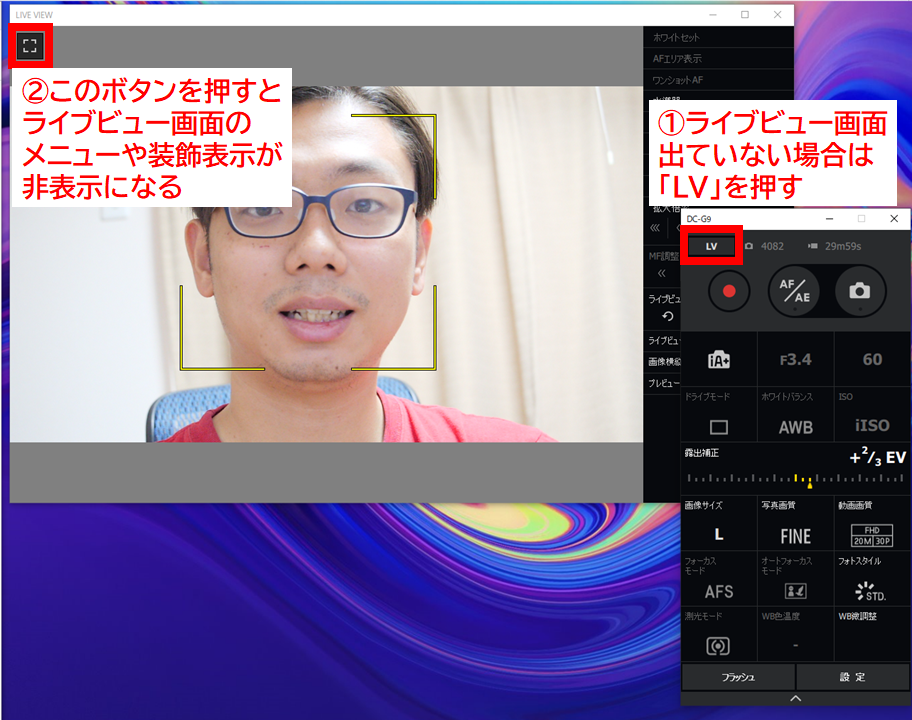Click the フラッシュ button
Screen dimensions: 912x720
[x=738, y=677]
